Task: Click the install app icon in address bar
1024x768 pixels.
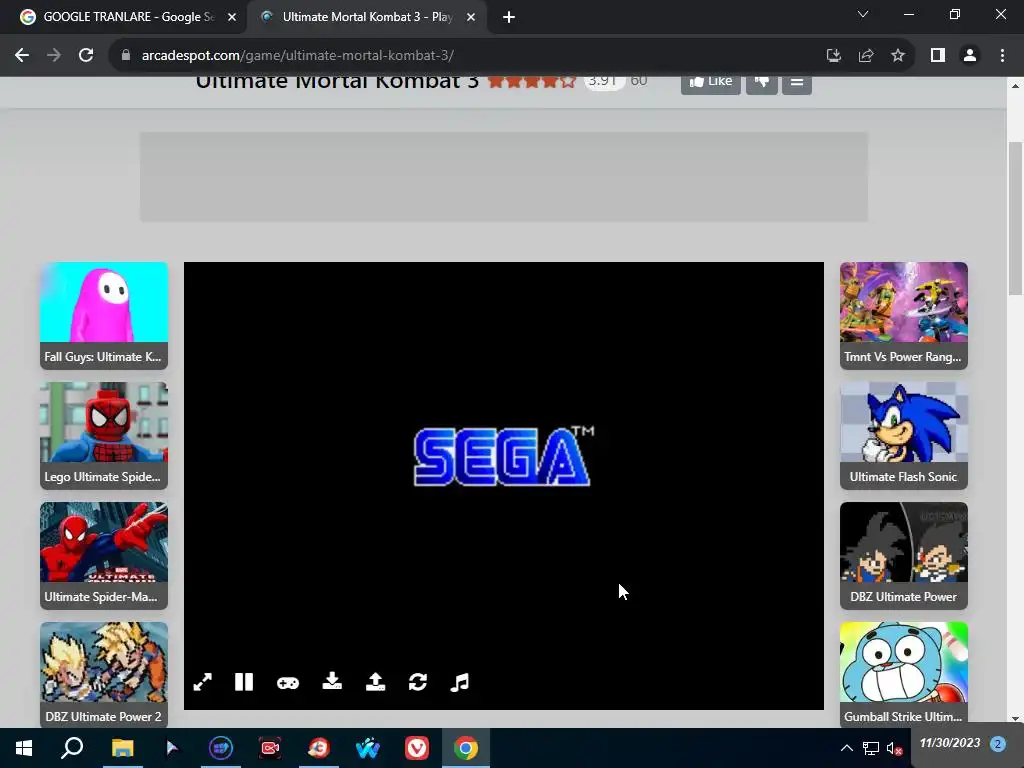Action: [x=833, y=56]
